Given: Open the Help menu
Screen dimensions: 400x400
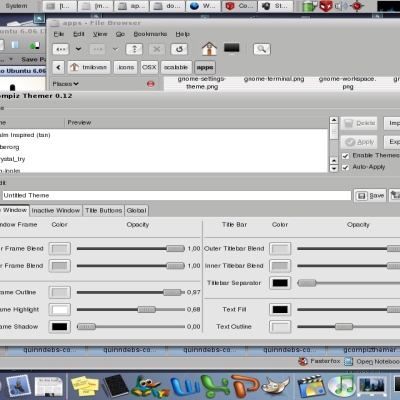Looking at the screenshot, I should click(x=183, y=34).
